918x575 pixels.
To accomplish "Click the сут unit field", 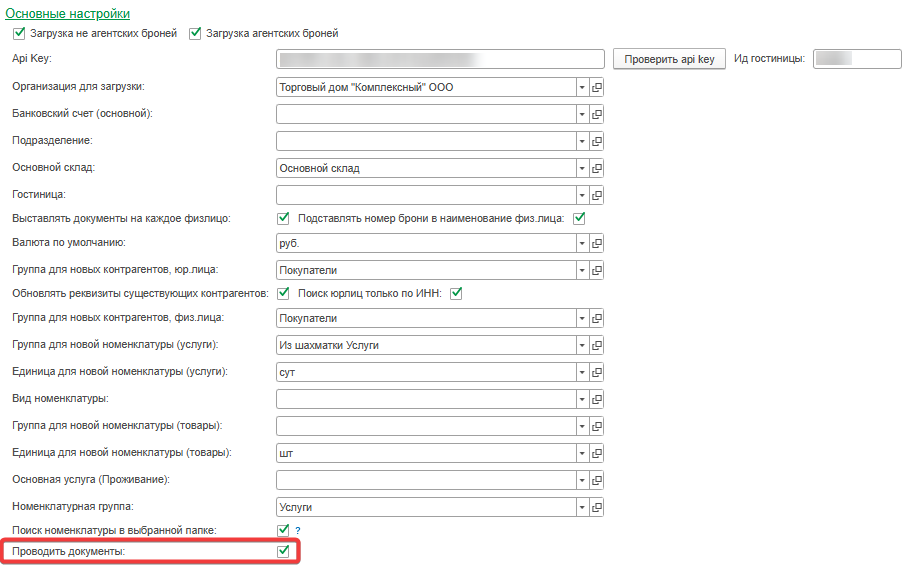I will [x=426, y=372].
